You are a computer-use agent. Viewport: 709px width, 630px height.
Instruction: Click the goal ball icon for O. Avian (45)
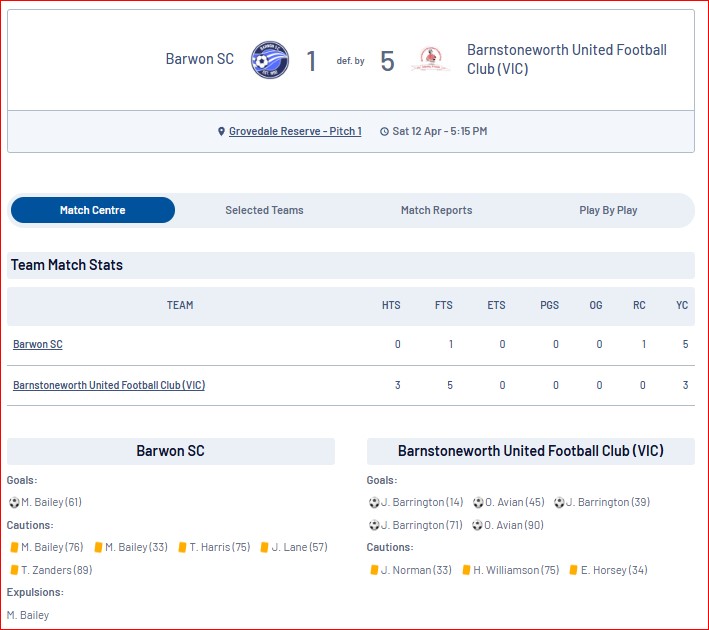478,502
